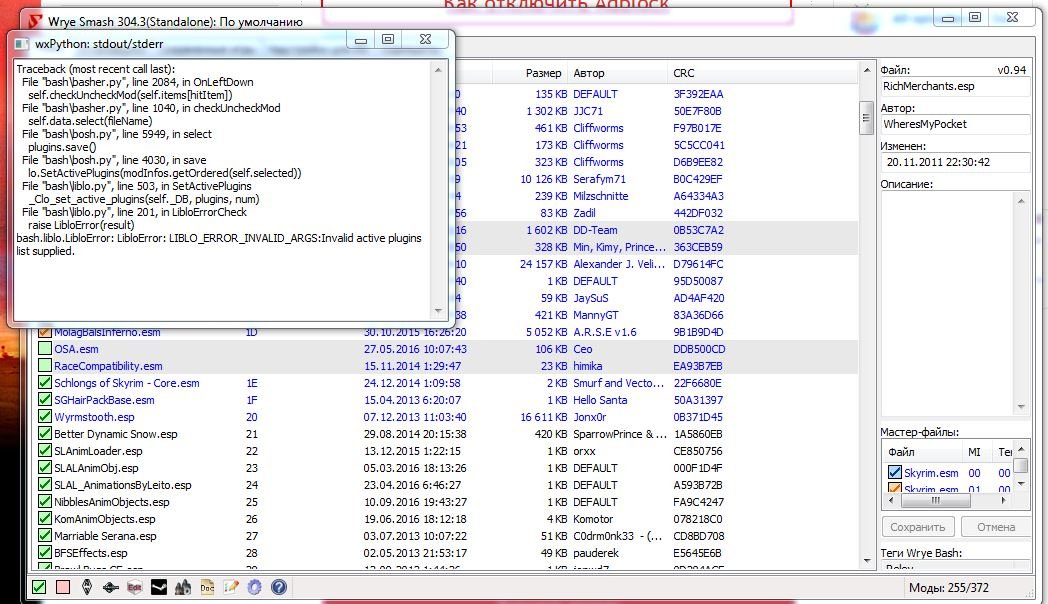Open settings via the blue gear icon
This screenshot has width=1048, height=604.
[x=254, y=588]
